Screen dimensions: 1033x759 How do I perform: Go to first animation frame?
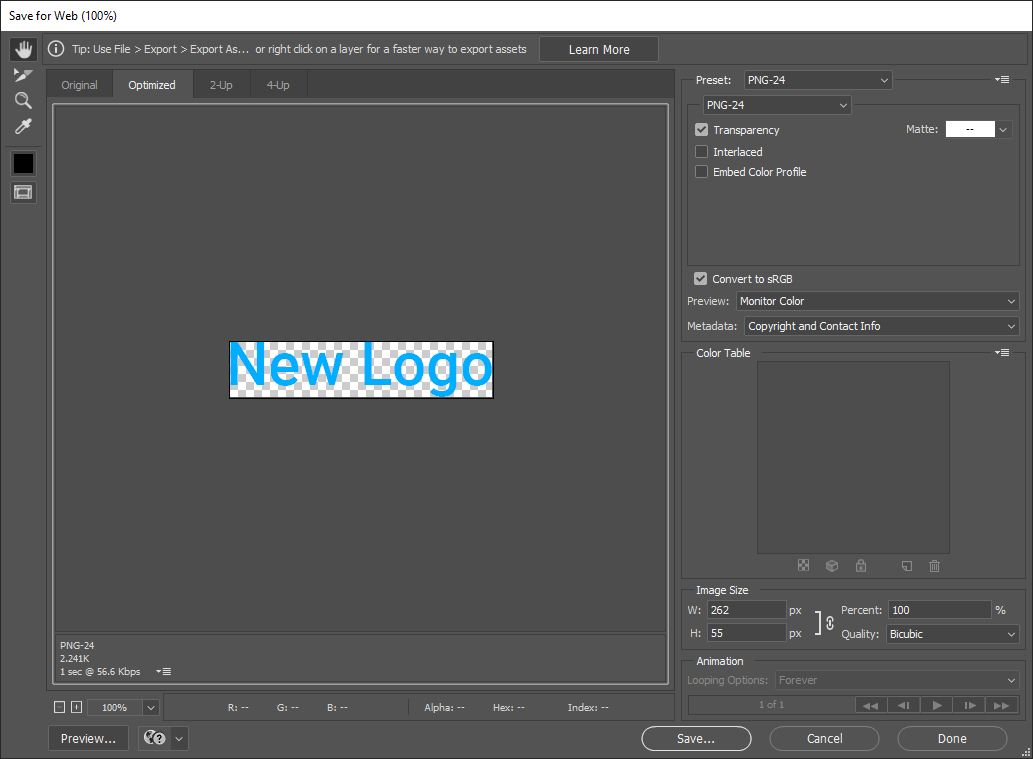click(870, 705)
